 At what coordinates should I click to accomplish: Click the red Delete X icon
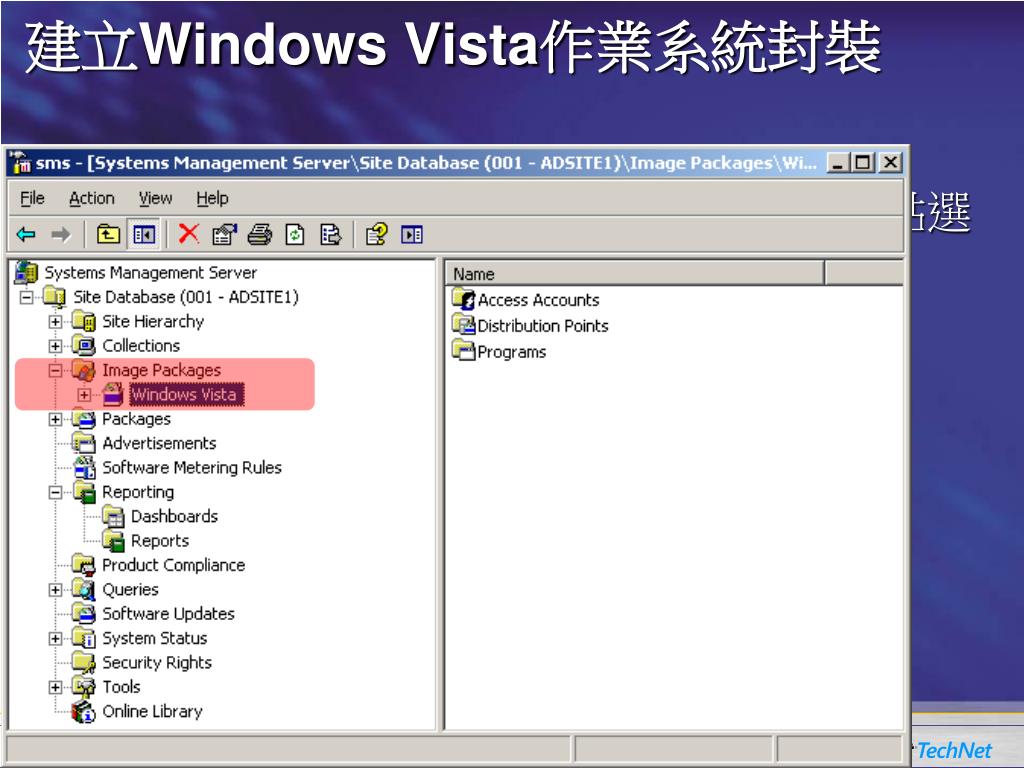coord(189,234)
